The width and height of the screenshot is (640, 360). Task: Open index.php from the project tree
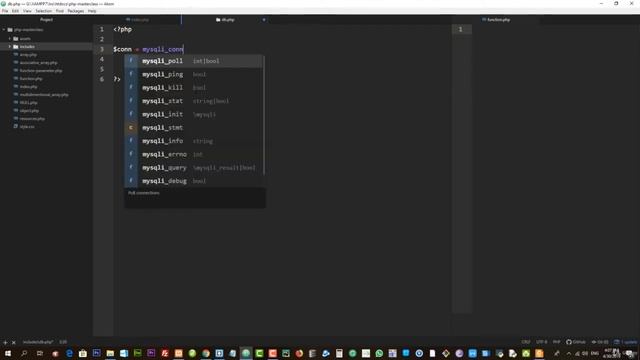(x=28, y=87)
